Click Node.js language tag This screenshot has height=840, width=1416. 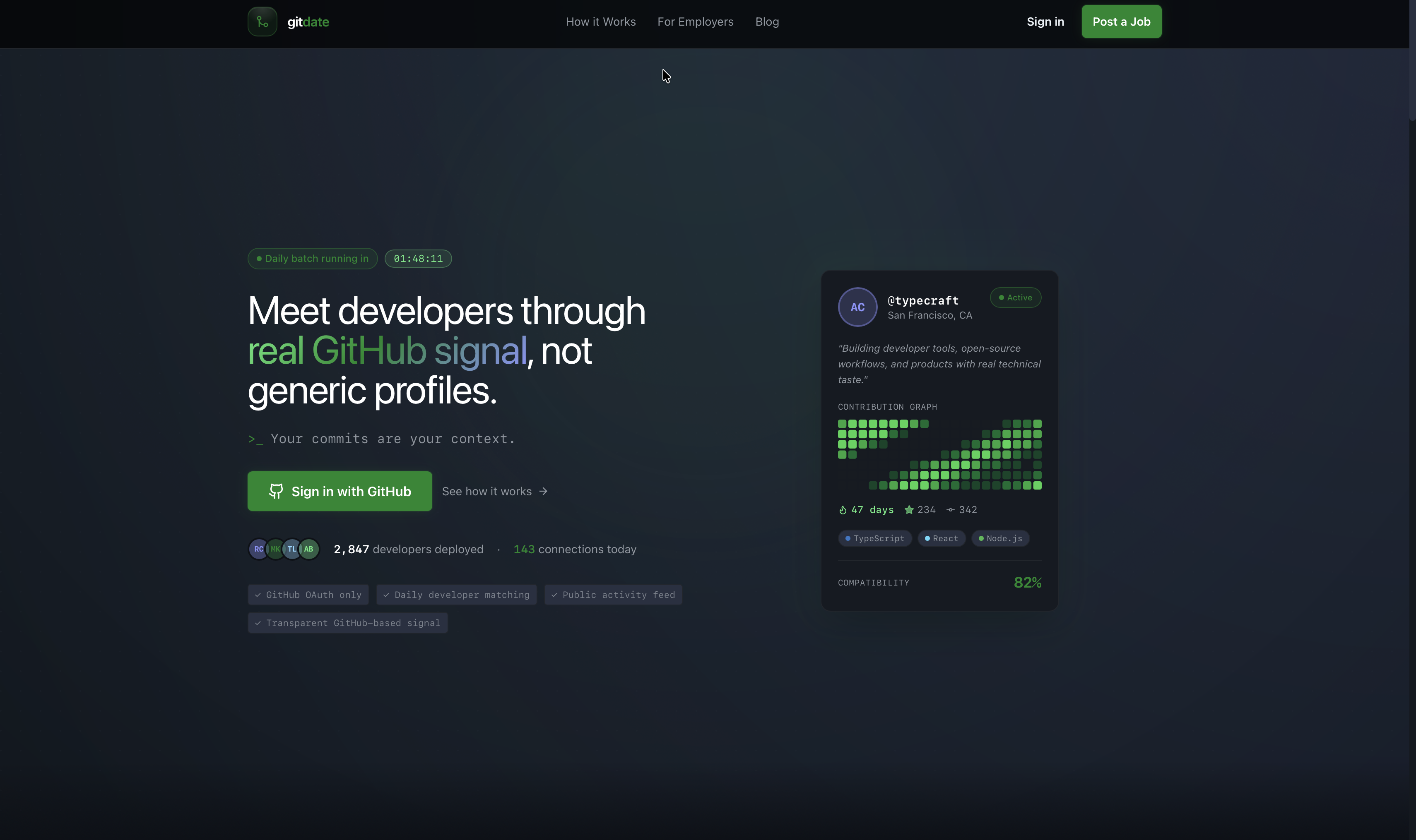1000,538
